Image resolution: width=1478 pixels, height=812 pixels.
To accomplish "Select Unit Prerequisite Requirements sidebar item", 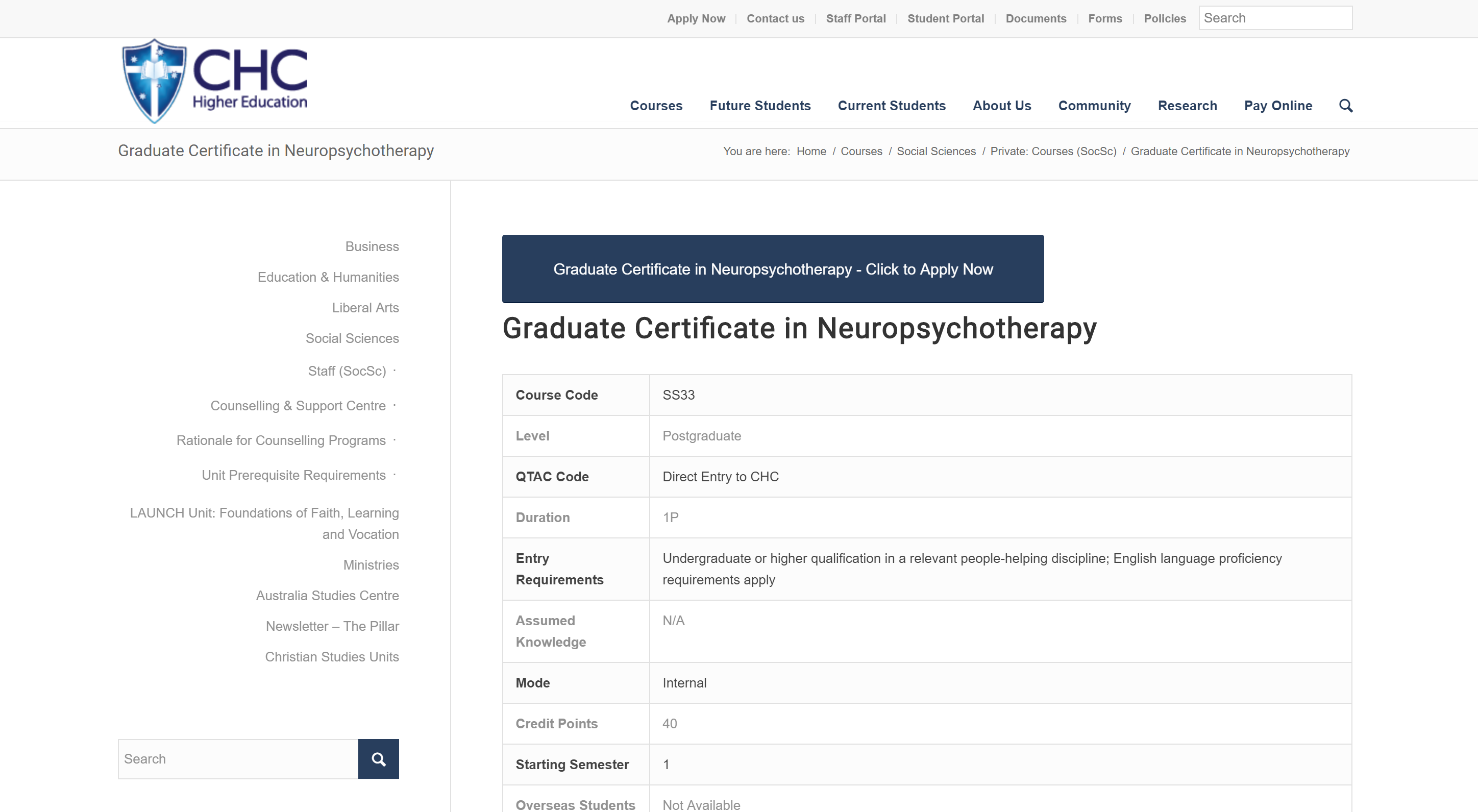I will pos(293,475).
